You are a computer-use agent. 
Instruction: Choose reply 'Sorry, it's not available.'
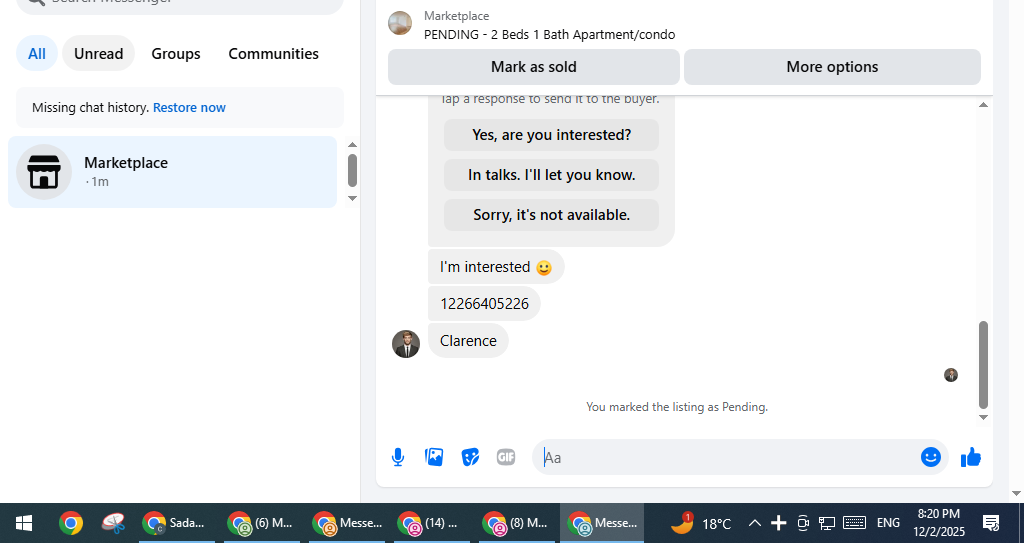coord(551,215)
